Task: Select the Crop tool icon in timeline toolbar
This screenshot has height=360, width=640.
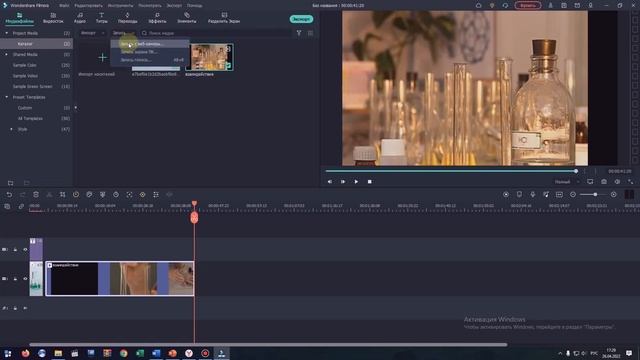Action: pyautogui.click(x=62, y=195)
